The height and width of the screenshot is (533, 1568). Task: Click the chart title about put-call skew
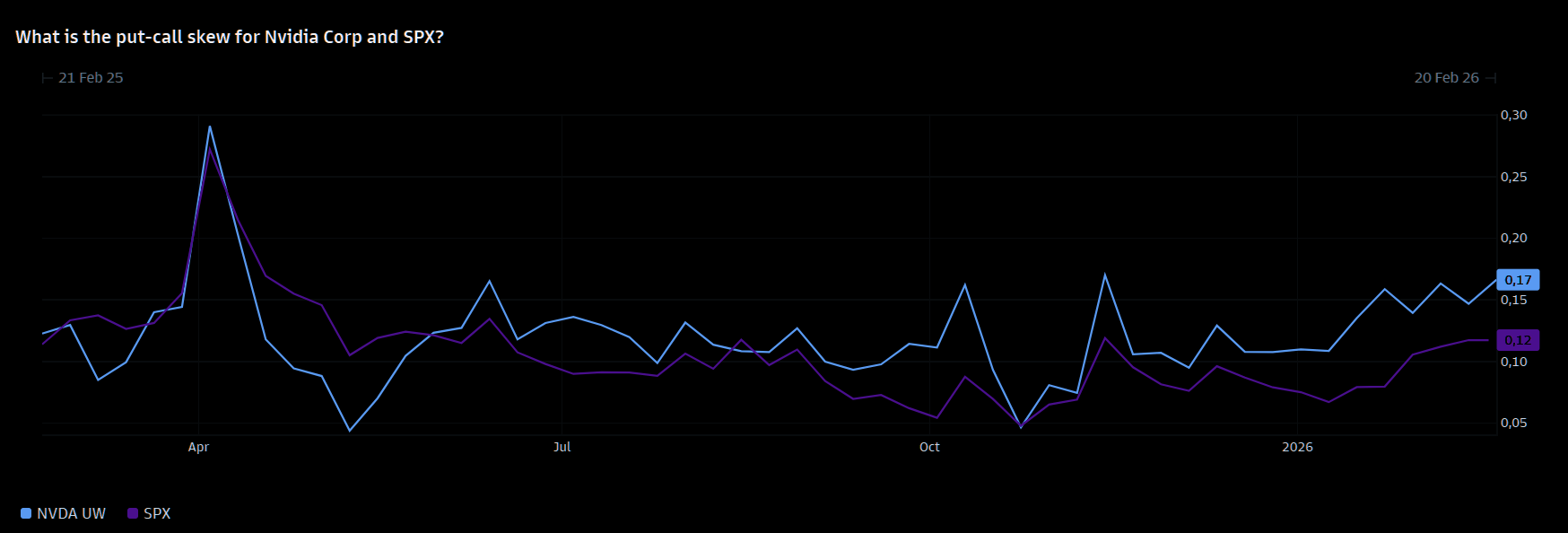tap(230, 37)
